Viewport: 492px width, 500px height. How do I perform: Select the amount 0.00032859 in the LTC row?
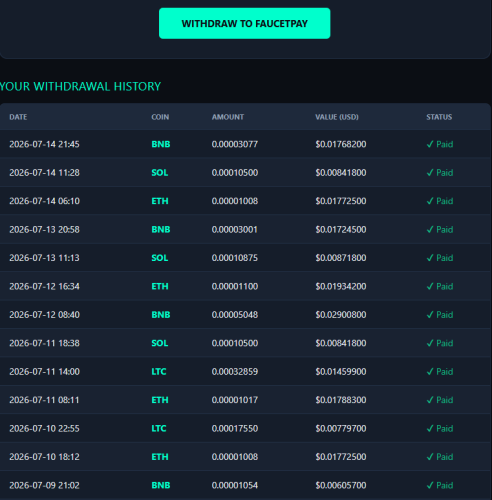pos(235,371)
